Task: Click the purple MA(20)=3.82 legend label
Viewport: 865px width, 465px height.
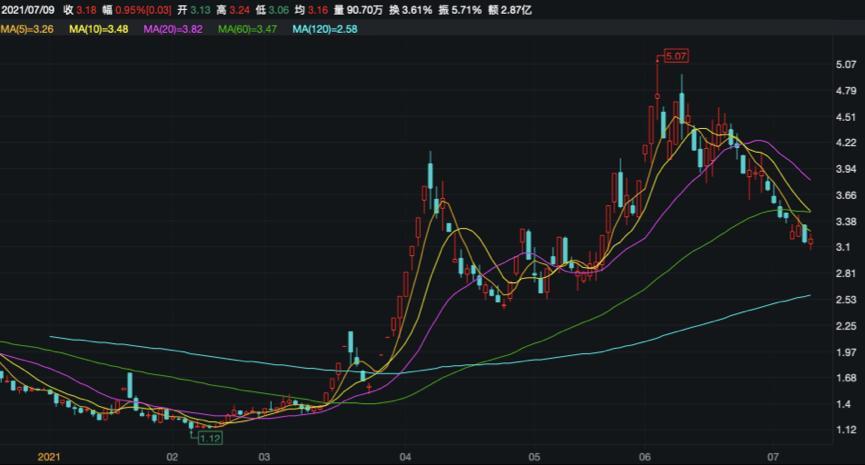Action: pyautogui.click(x=173, y=30)
